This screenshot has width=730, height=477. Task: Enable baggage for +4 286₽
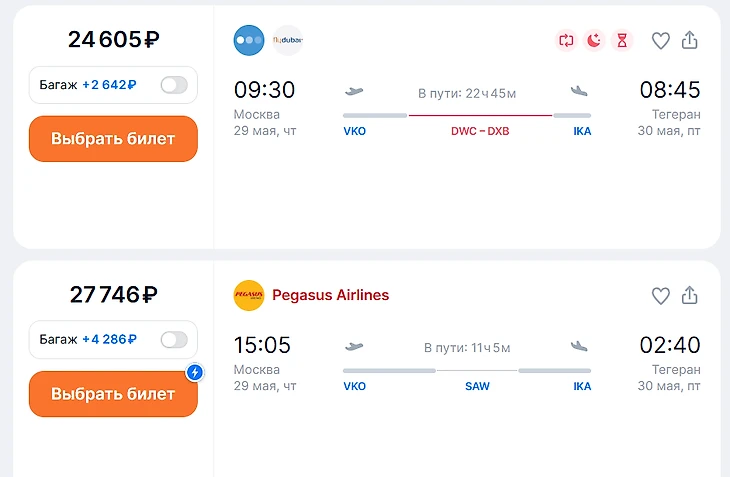(174, 340)
